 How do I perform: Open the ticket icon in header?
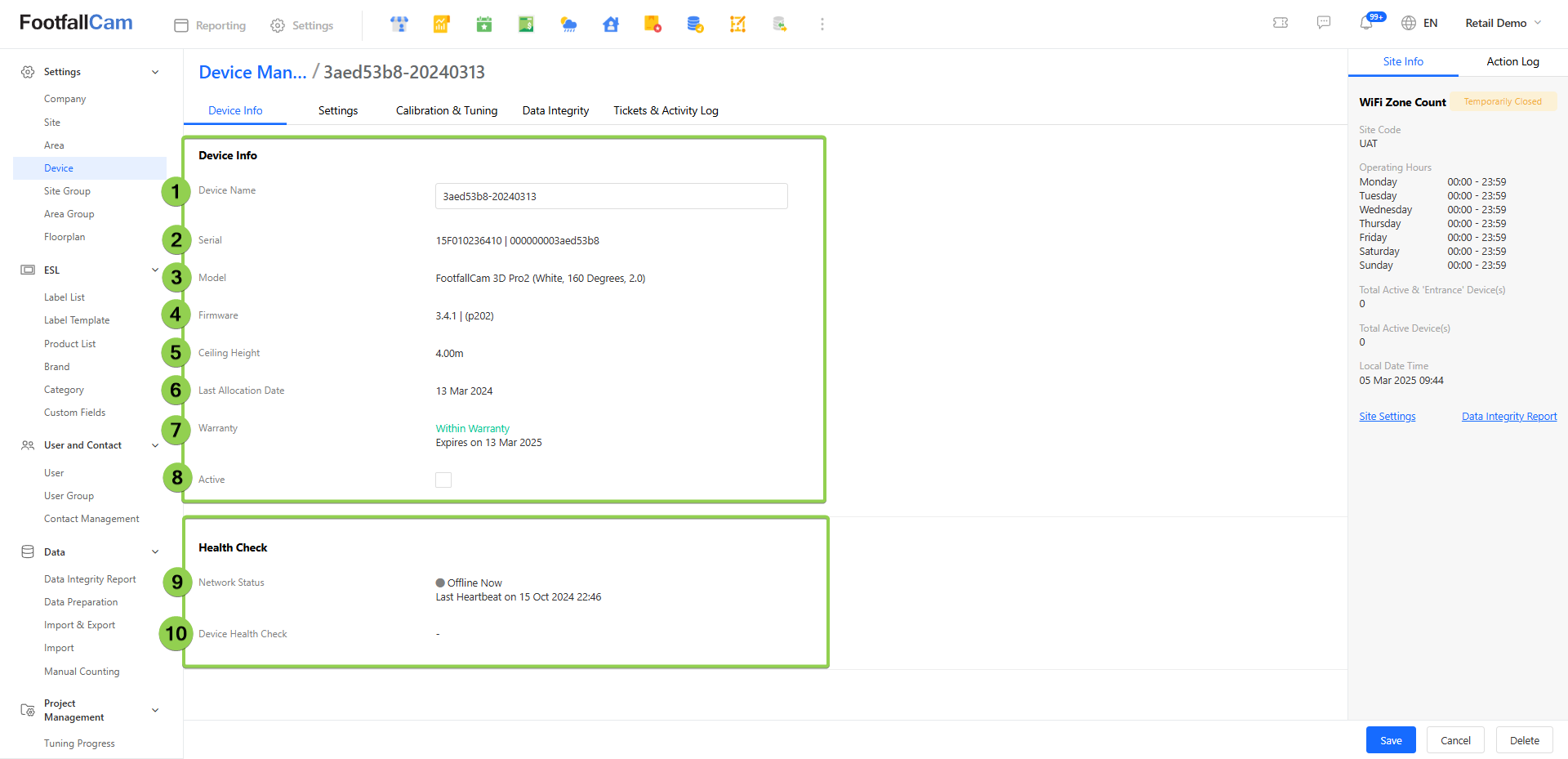[x=1281, y=23]
